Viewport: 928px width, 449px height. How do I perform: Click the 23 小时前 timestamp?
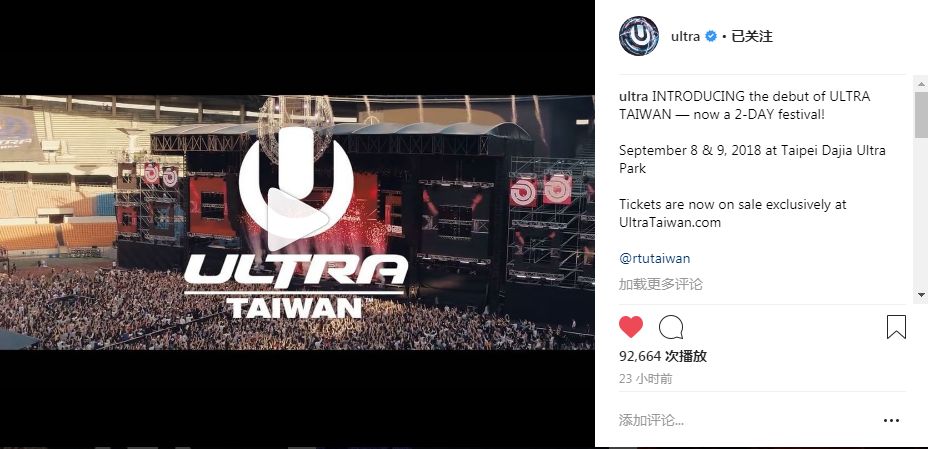pos(645,379)
